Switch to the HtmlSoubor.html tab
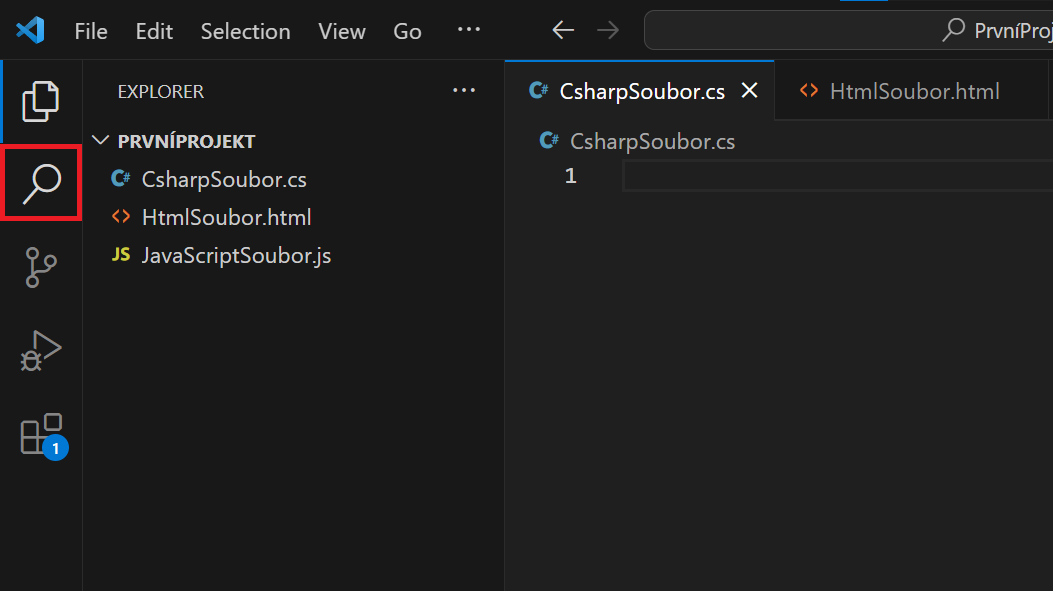Screen dimensions: 1053x591 click(913, 90)
